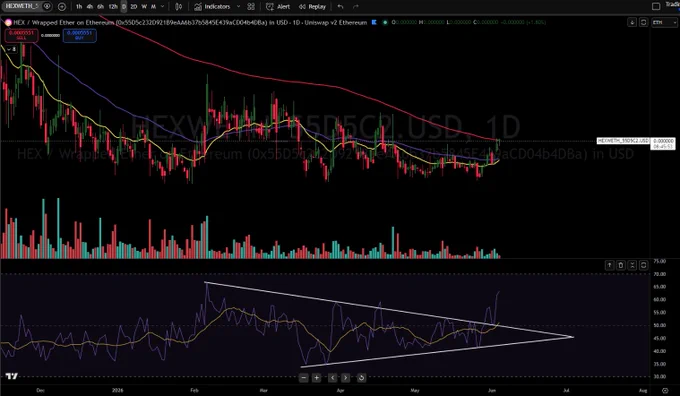This screenshot has width=680, height=396.
Task: Click the 2026 label on the time axis
Action: (x=117, y=390)
